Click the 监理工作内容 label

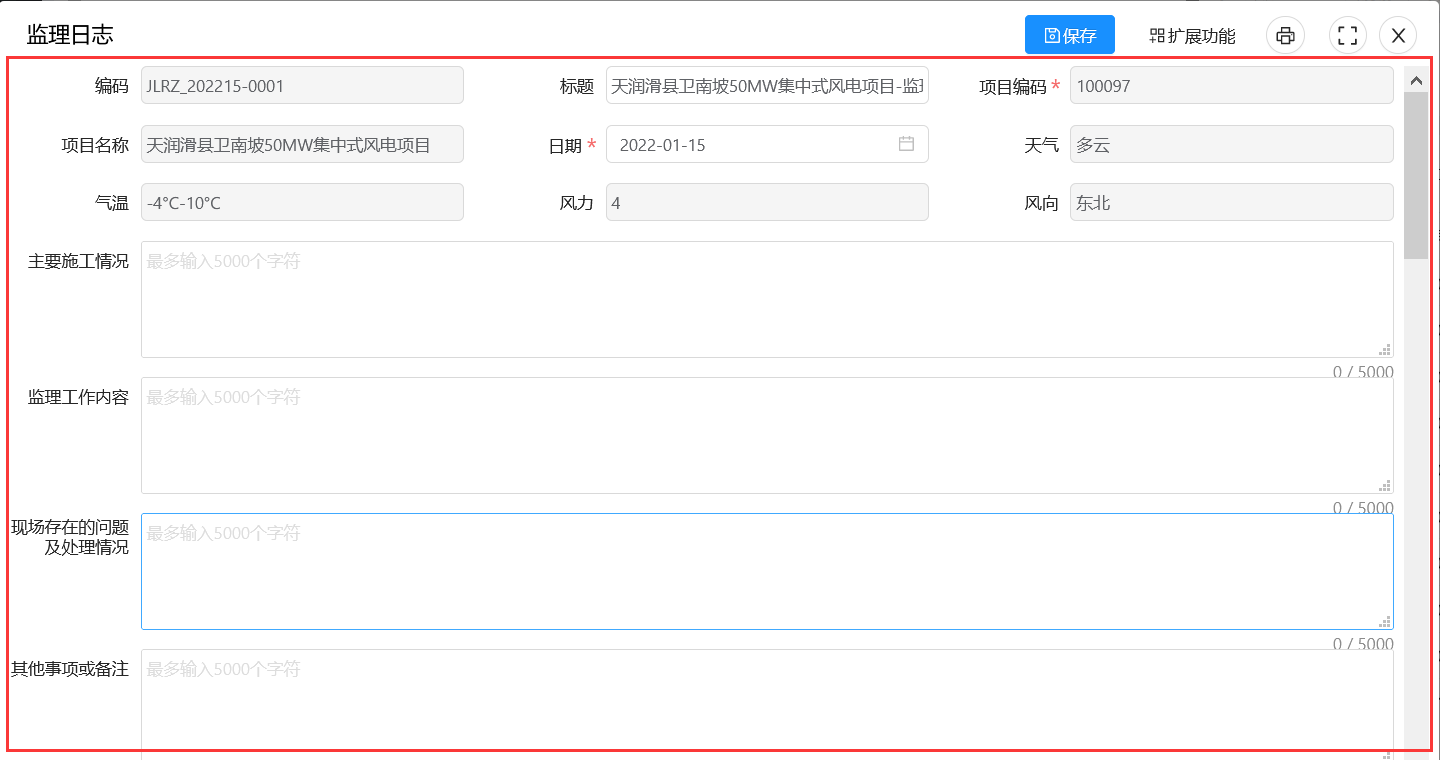(x=78, y=397)
